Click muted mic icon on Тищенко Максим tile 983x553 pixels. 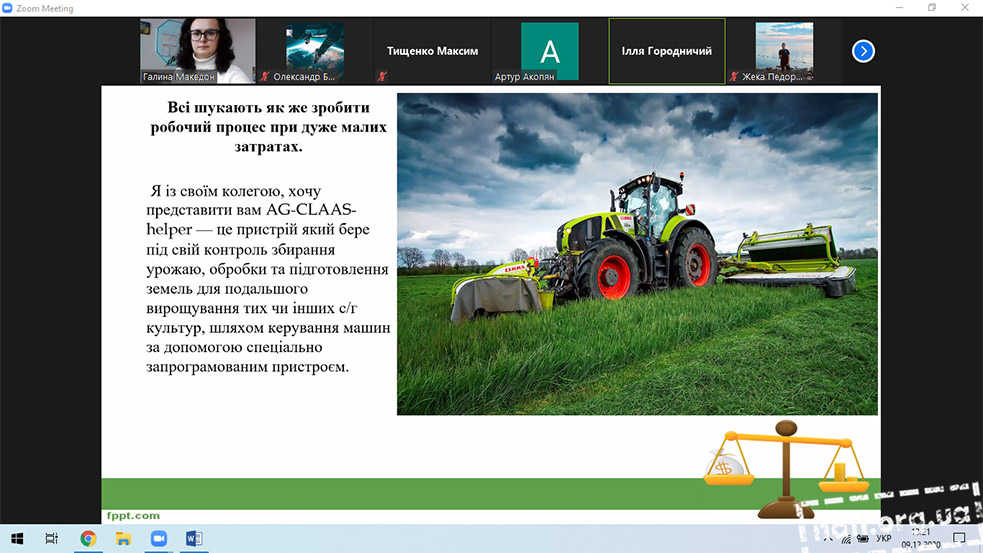pyautogui.click(x=382, y=76)
